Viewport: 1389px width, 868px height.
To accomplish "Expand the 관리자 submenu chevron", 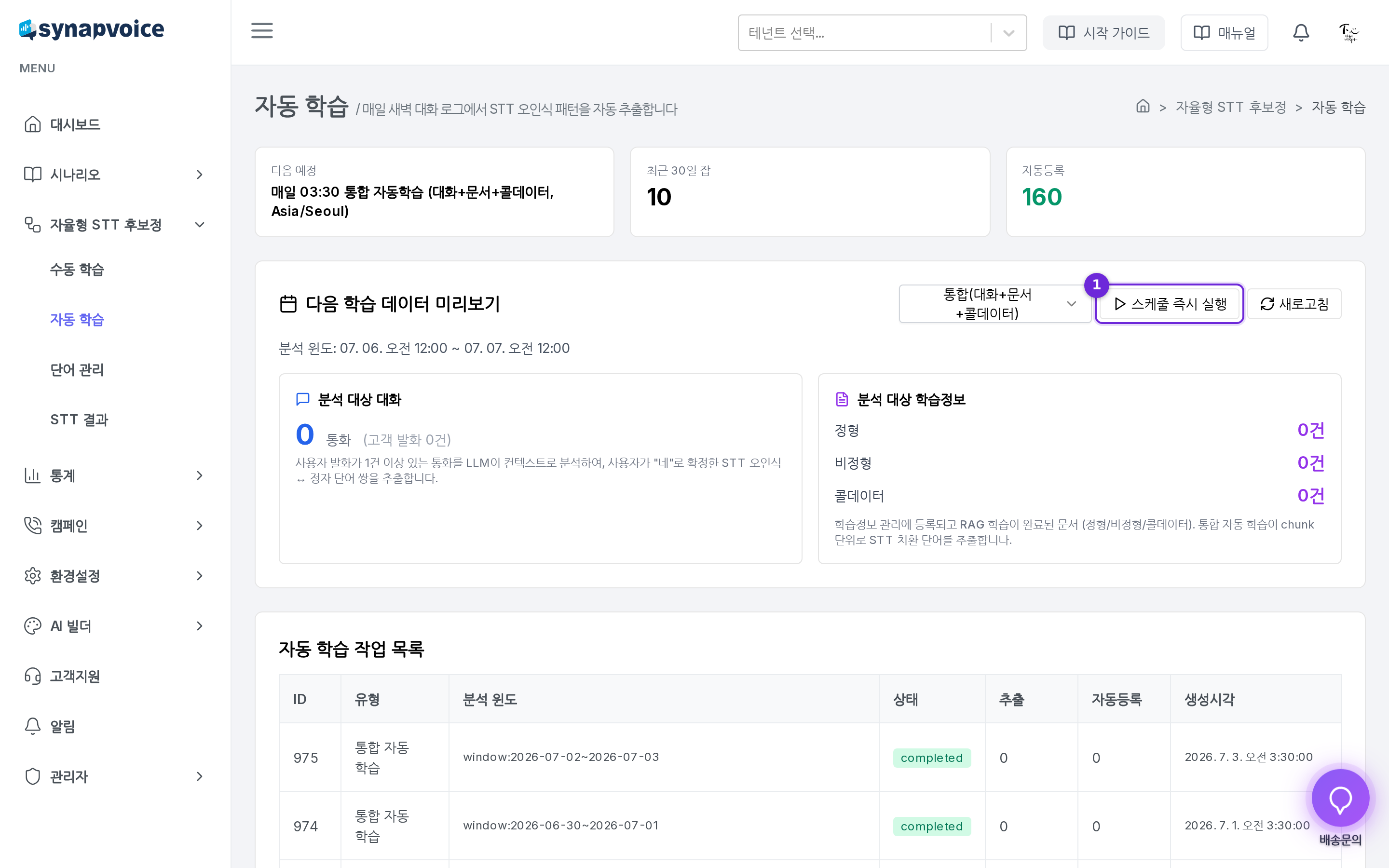I will pyautogui.click(x=199, y=776).
